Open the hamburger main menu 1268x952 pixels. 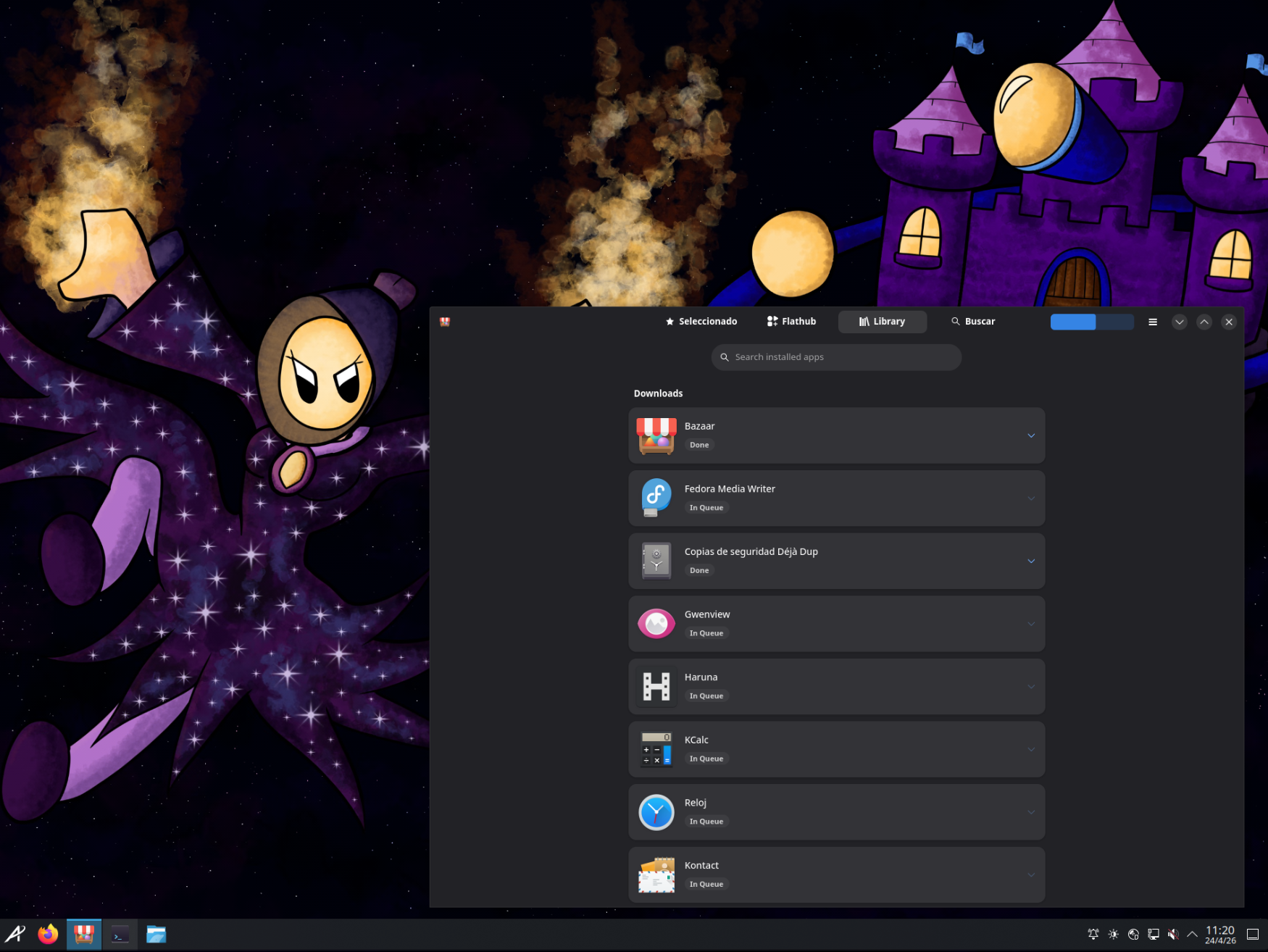tap(1153, 322)
